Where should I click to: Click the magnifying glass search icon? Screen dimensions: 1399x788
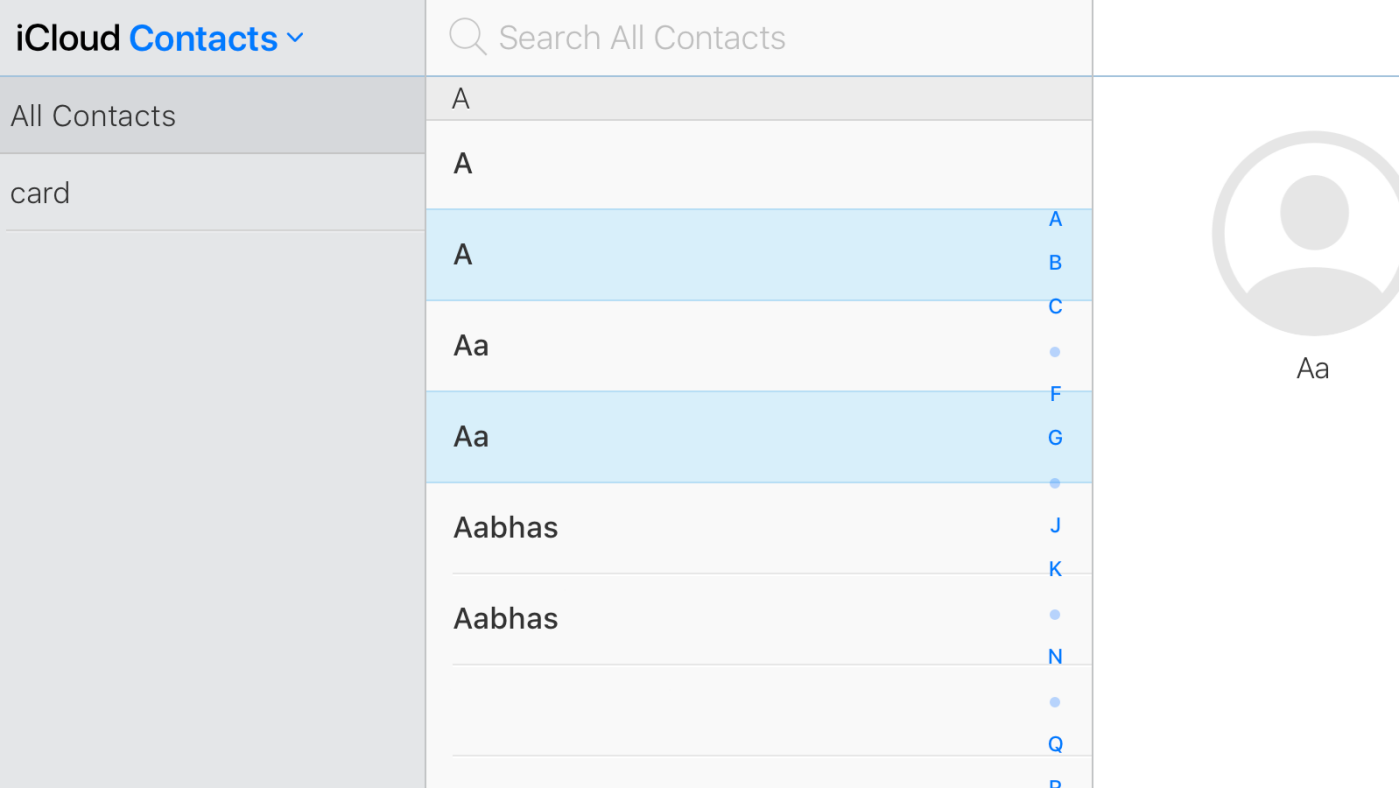click(467, 37)
